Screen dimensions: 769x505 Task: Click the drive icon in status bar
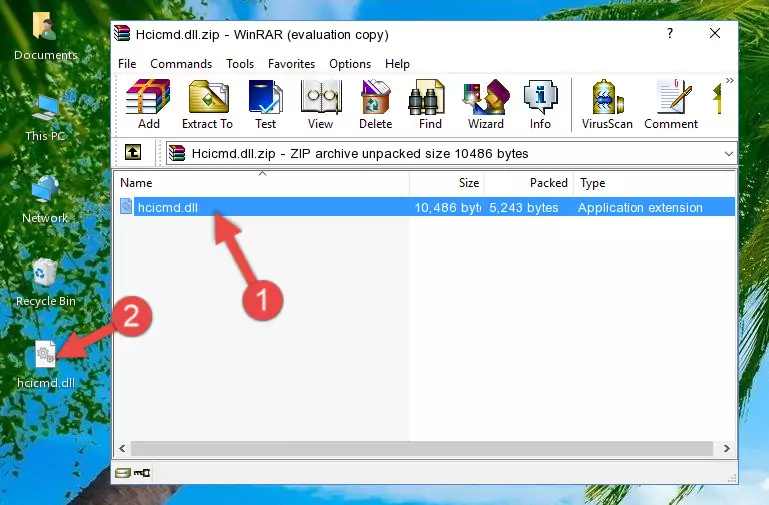point(123,473)
